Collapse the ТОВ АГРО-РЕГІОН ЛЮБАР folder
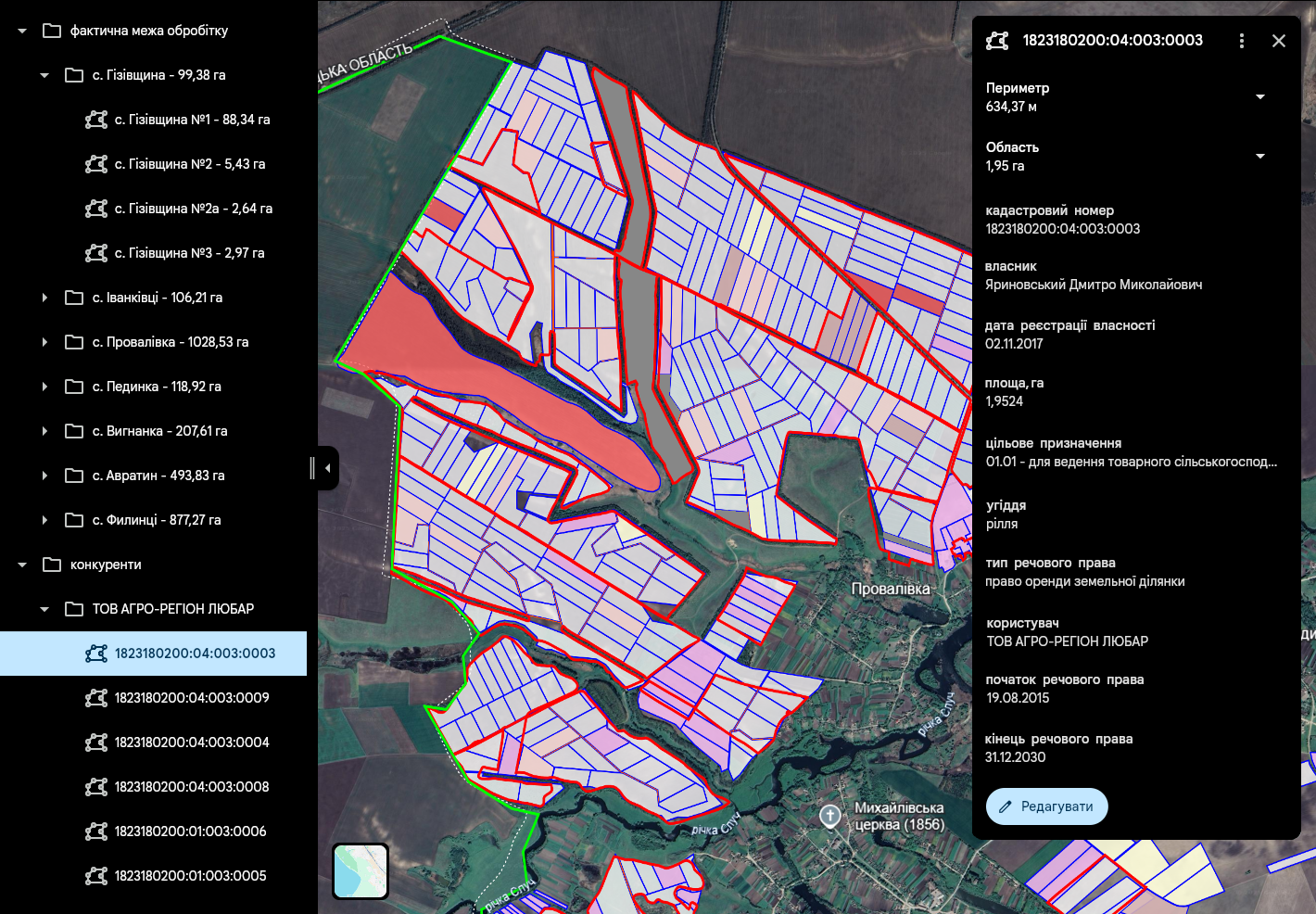Image resolution: width=1316 pixels, height=914 pixels. (x=44, y=609)
